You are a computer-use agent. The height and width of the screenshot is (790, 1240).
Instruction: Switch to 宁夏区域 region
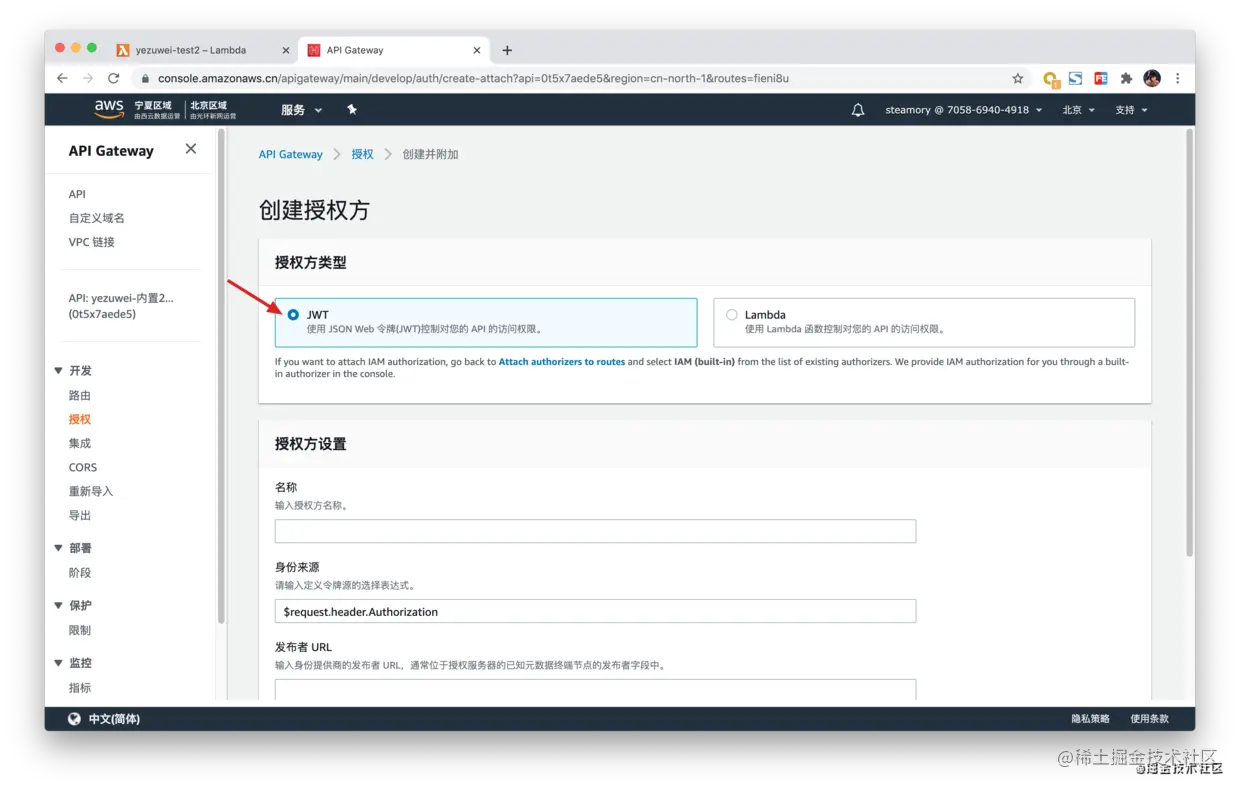[x=157, y=109]
